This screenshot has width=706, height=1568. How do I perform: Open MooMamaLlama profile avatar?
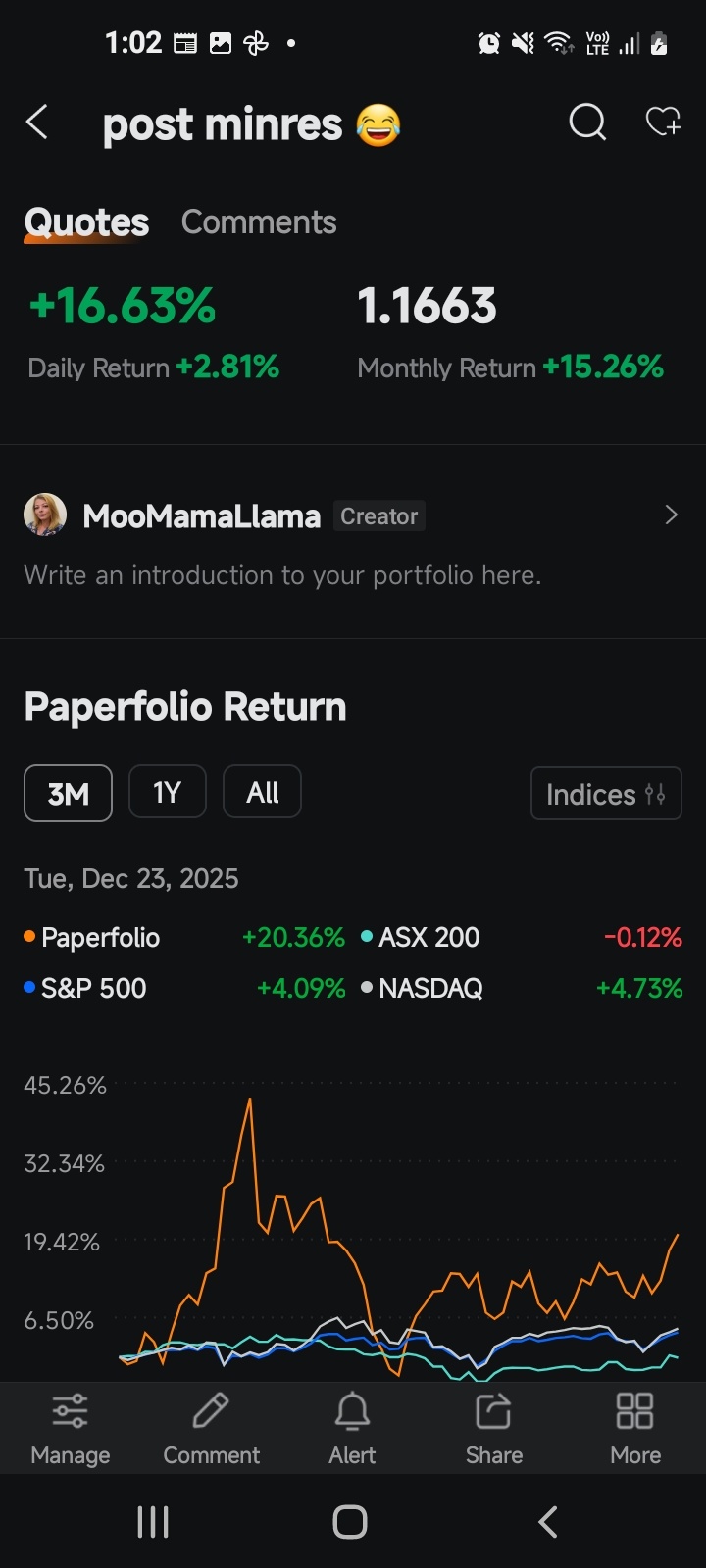[x=45, y=514]
